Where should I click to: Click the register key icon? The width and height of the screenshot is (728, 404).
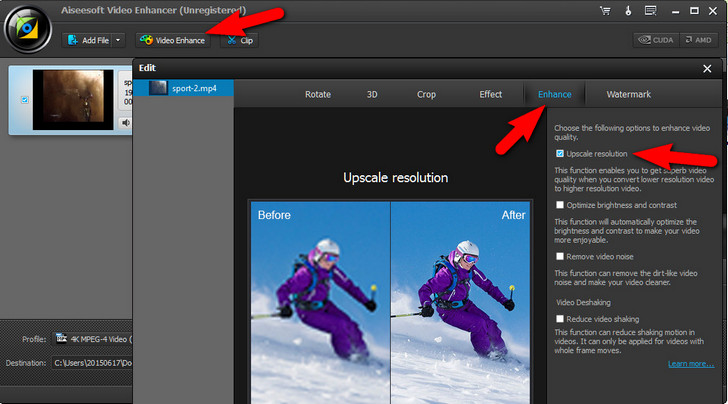point(628,11)
